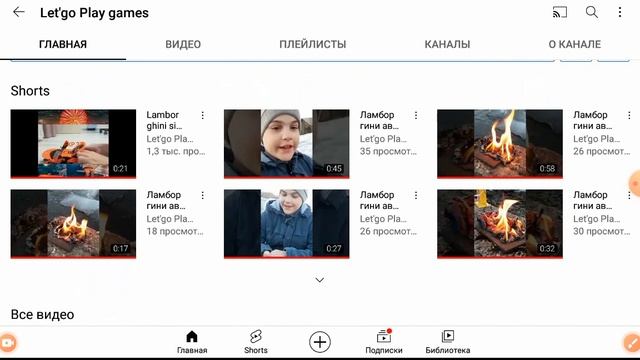
Task: Open options for the 0:27 short
Action: pos(416,196)
